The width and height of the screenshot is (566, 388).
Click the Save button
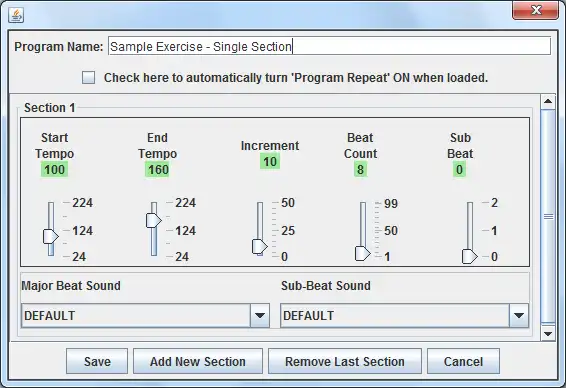[97, 361]
